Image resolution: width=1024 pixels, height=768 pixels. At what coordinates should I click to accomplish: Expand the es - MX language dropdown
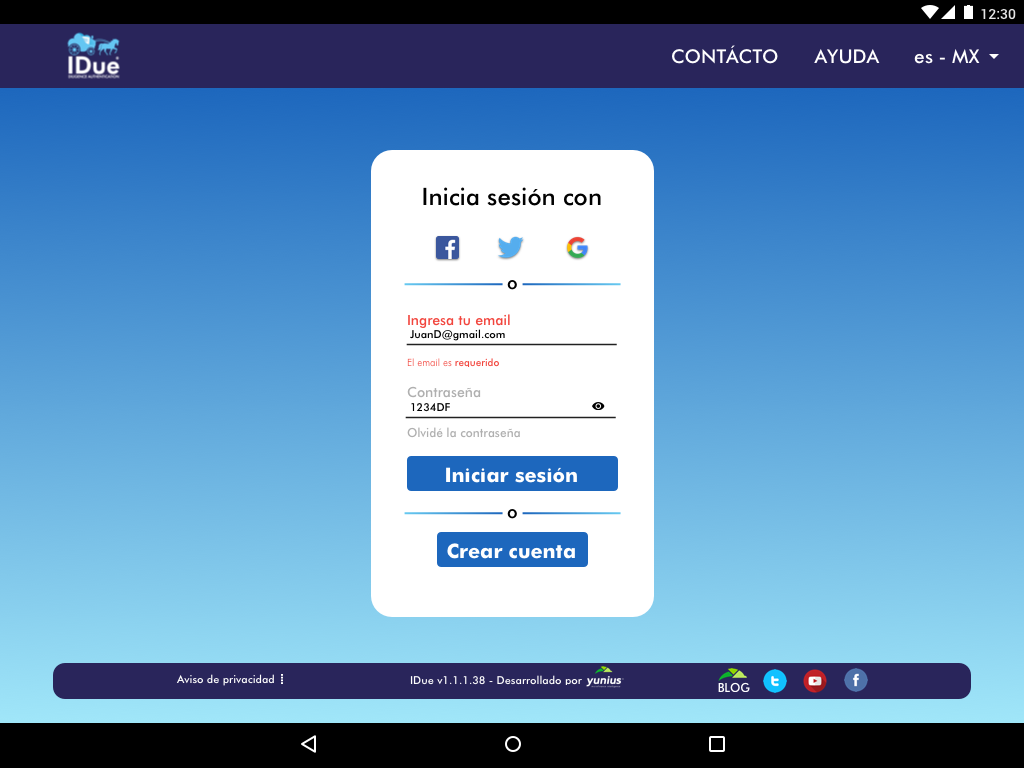(x=956, y=57)
